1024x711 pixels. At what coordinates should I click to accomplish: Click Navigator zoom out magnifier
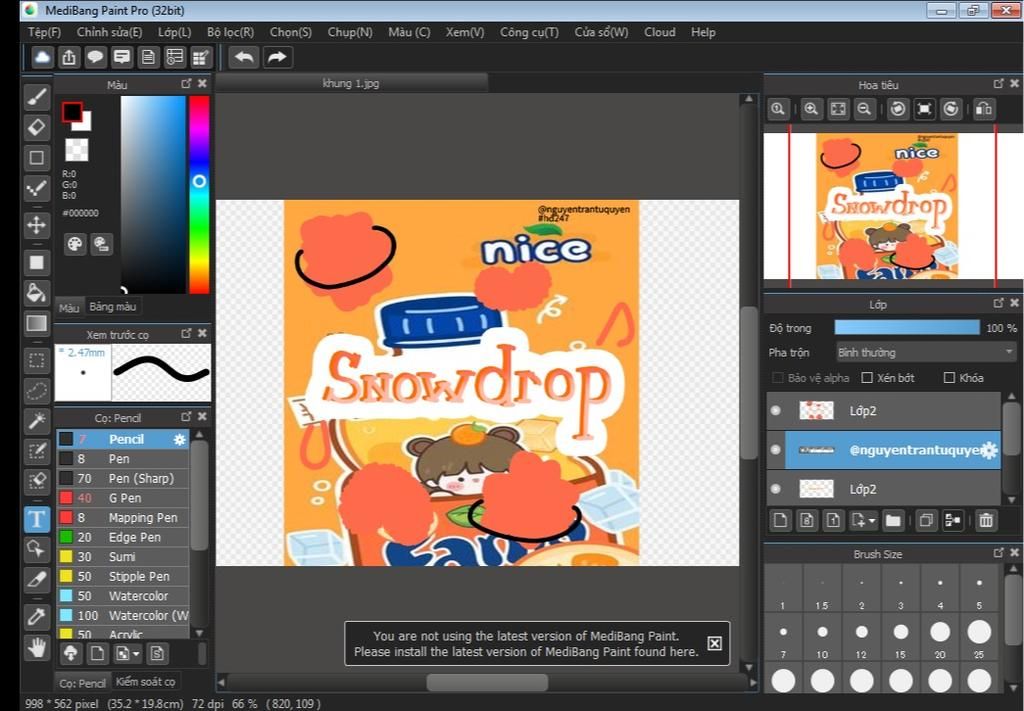tap(864, 109)
